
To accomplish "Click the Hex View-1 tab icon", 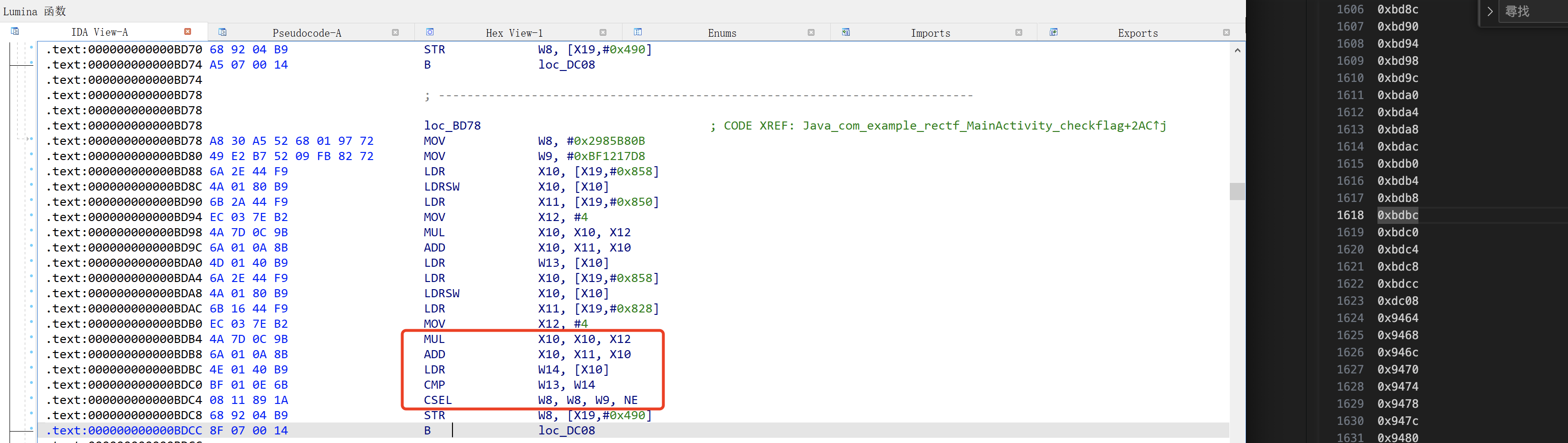I will 430,31.
